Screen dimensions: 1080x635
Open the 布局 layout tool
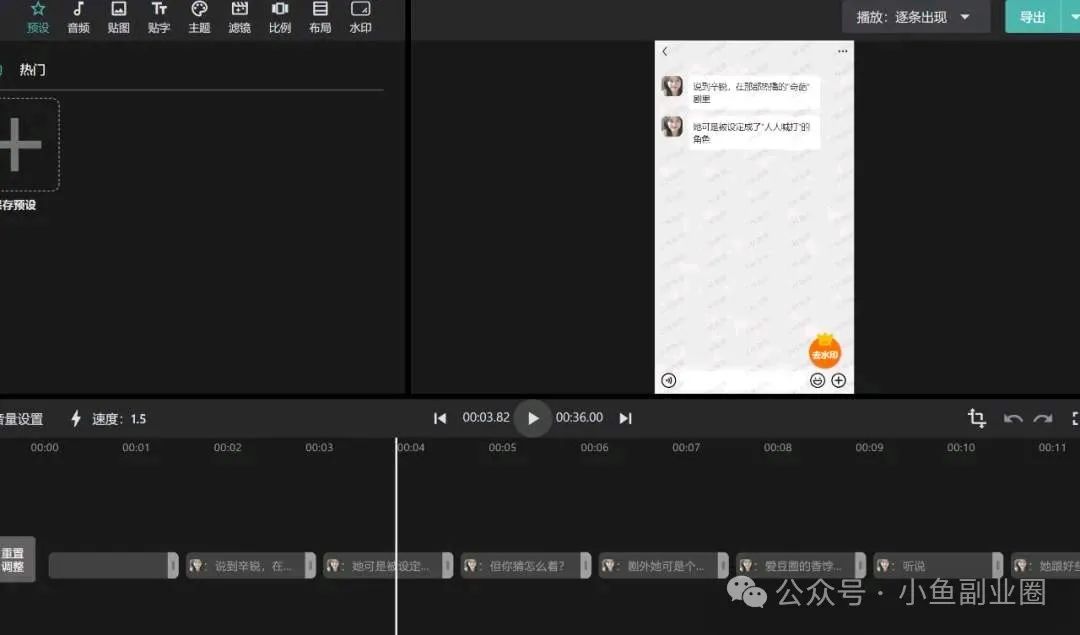(320, 17)
